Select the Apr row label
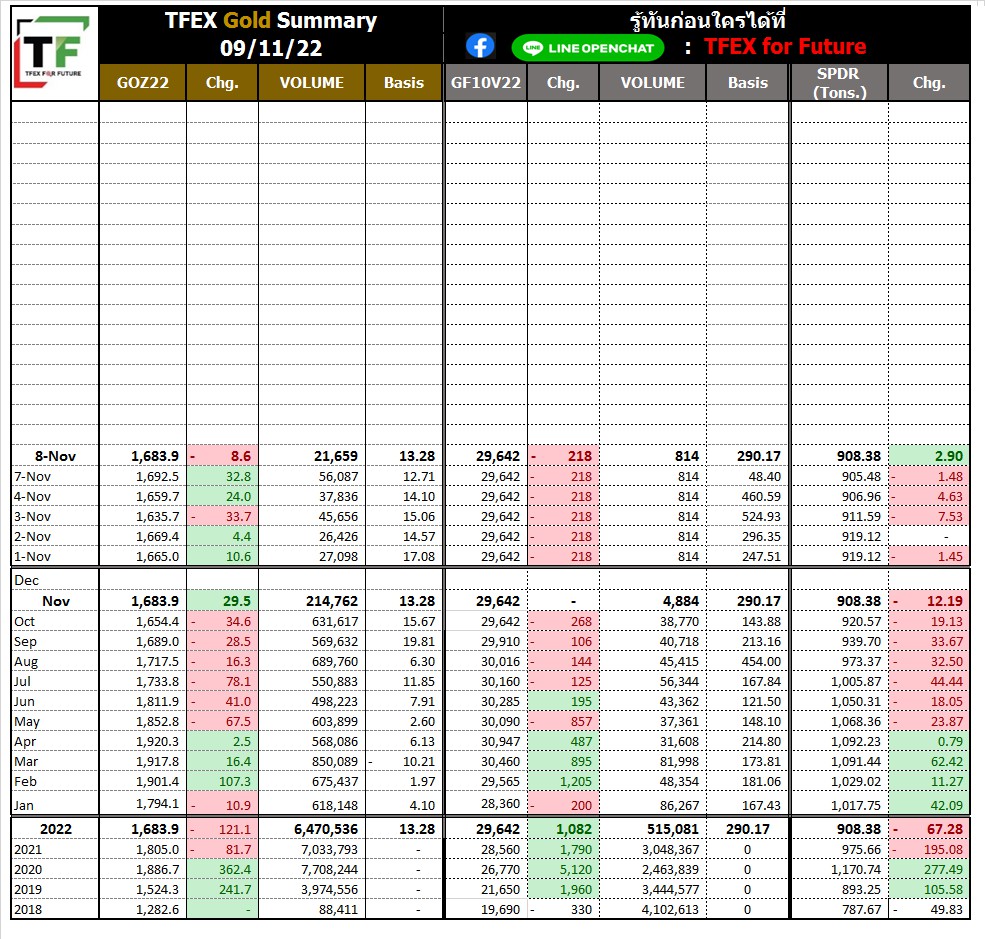This screenshot has height=939, width=985. point(25,742)
